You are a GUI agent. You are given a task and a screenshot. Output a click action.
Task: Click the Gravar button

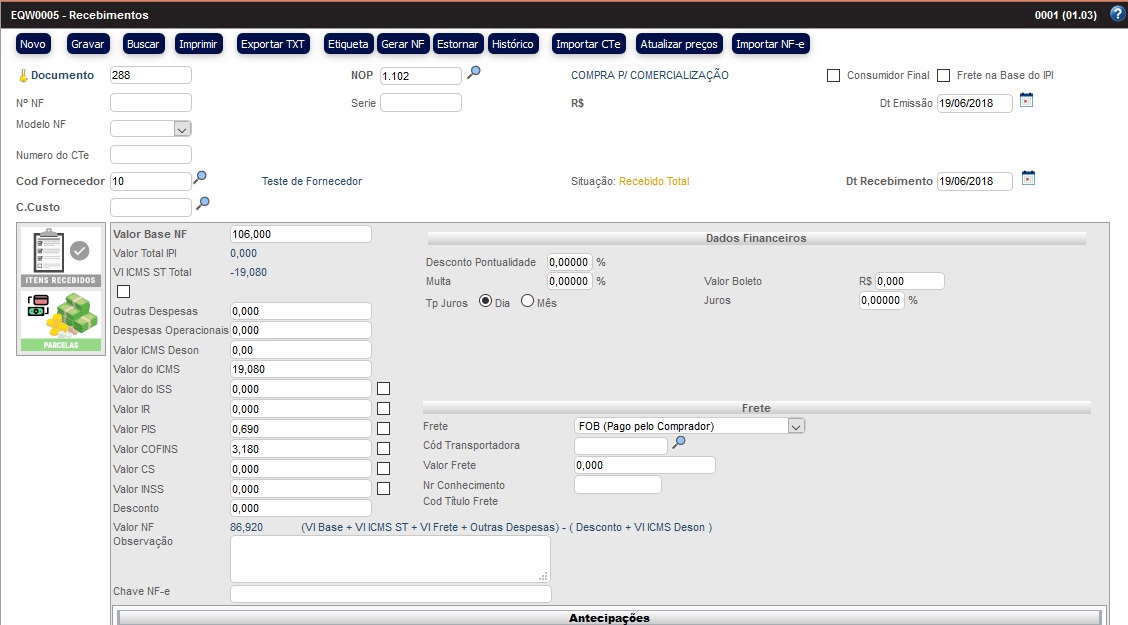pyautogui.click(x=88, y=44)
